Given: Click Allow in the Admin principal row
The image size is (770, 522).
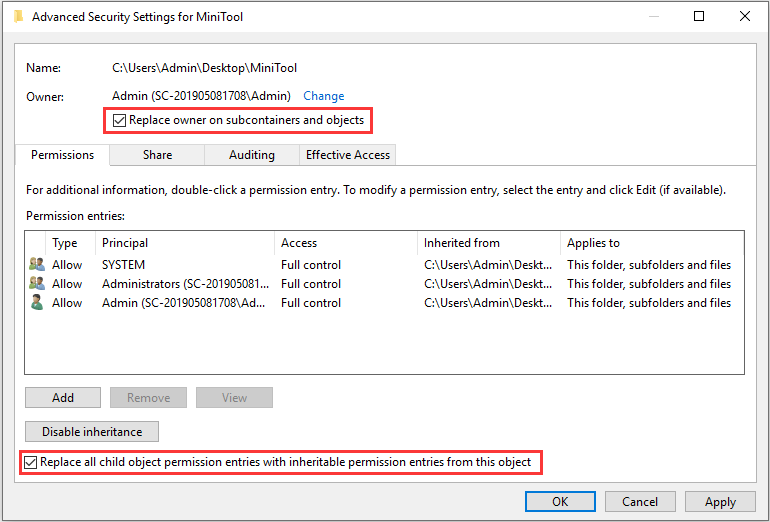Looking at the screenshot, I should pos(67,302).
